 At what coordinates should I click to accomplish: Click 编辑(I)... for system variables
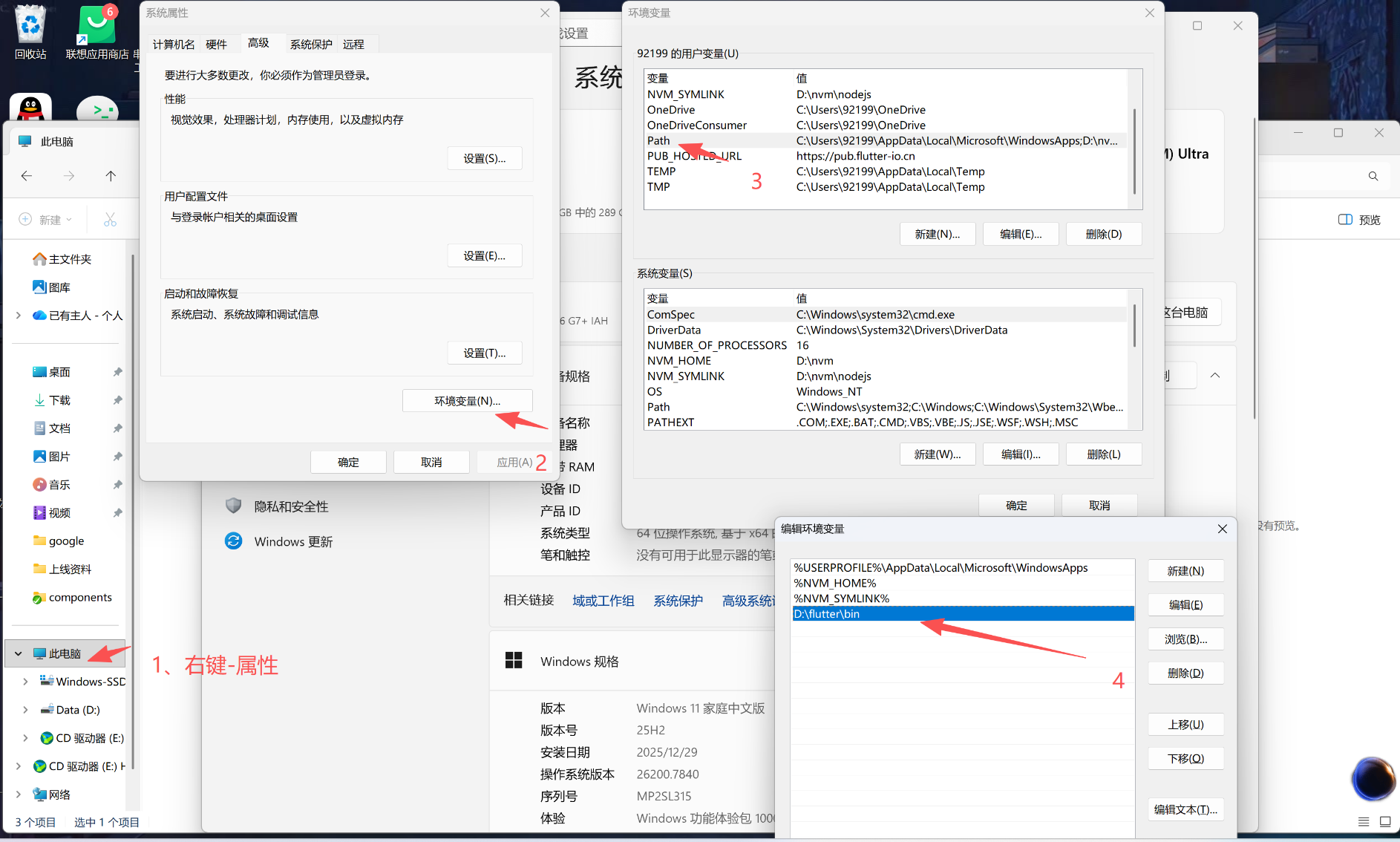(x=1021, y=454)
